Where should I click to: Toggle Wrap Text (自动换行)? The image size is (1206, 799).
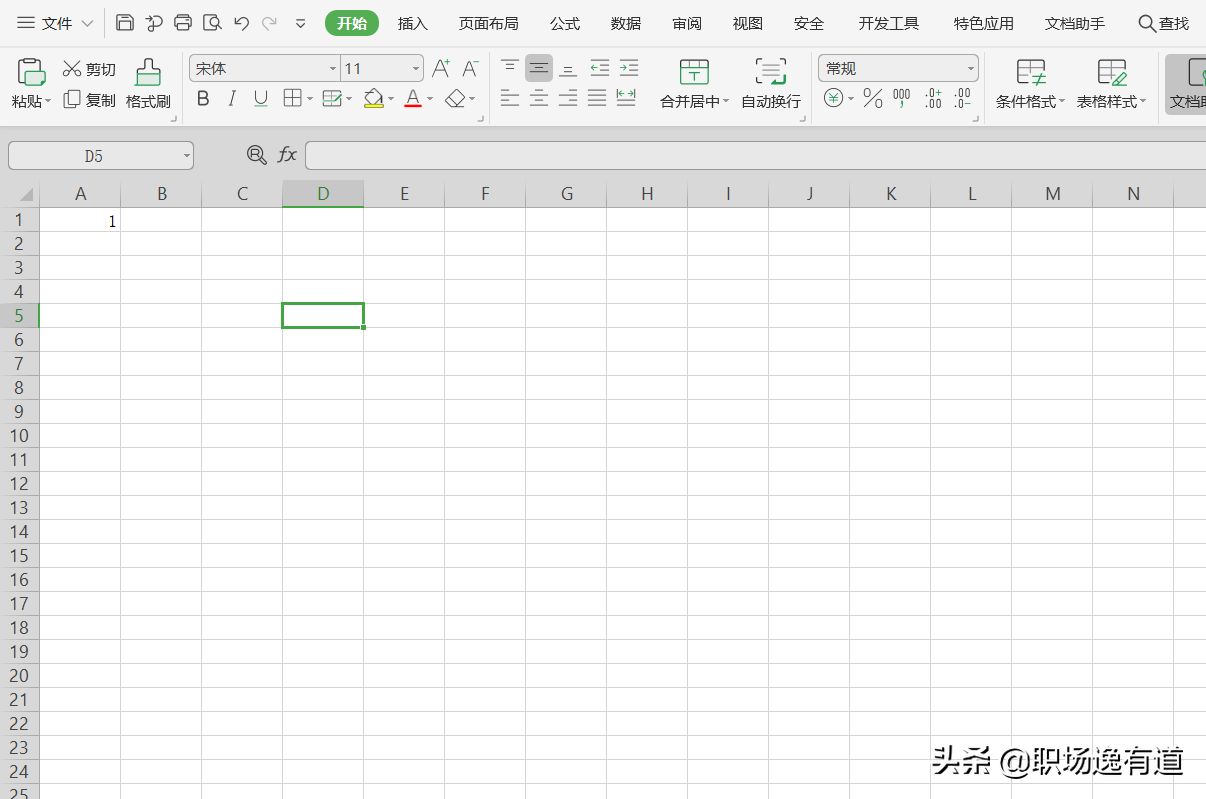(x=771, y=84)
